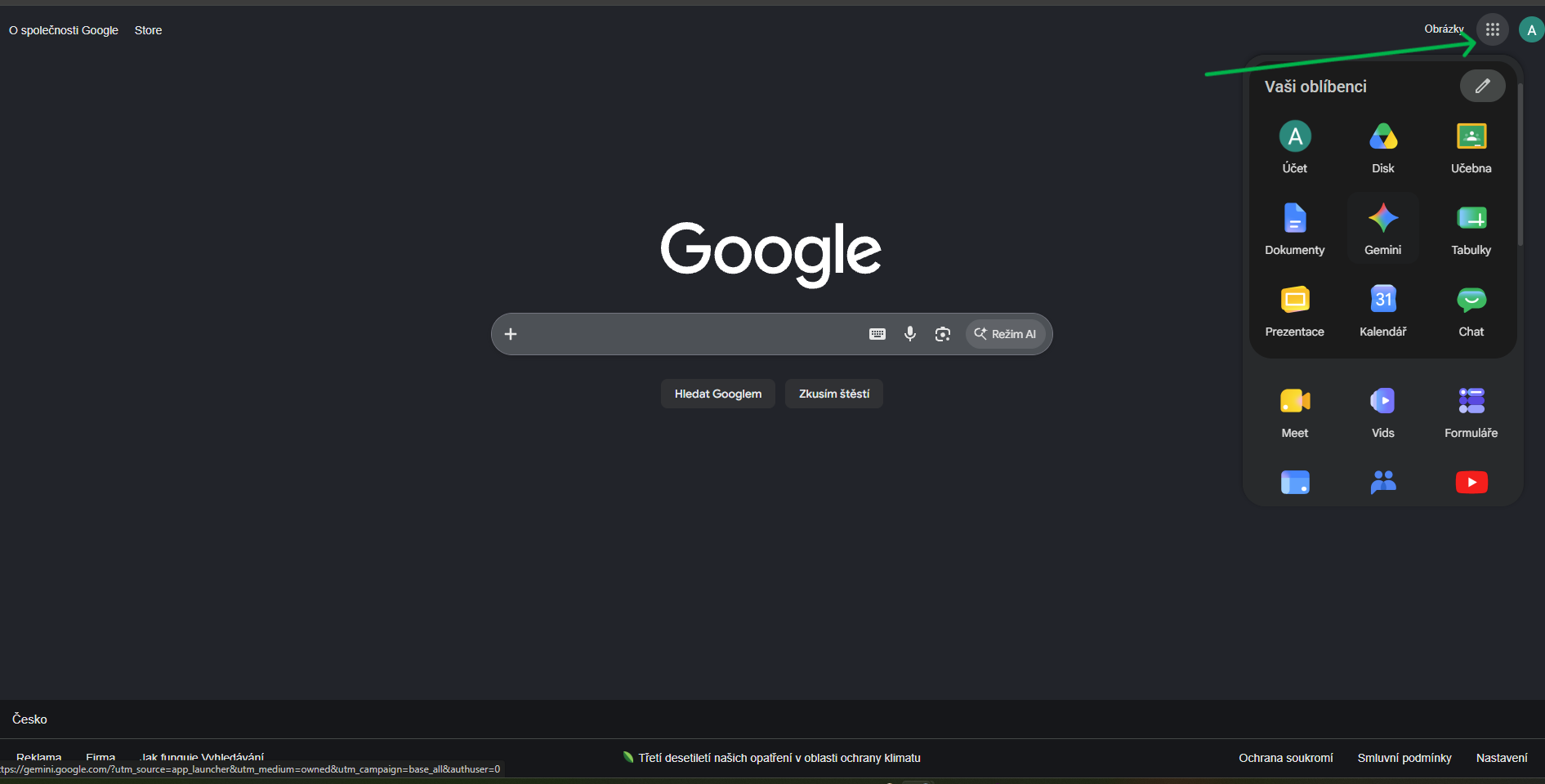Open the Chat app icon

[1471, 310]
